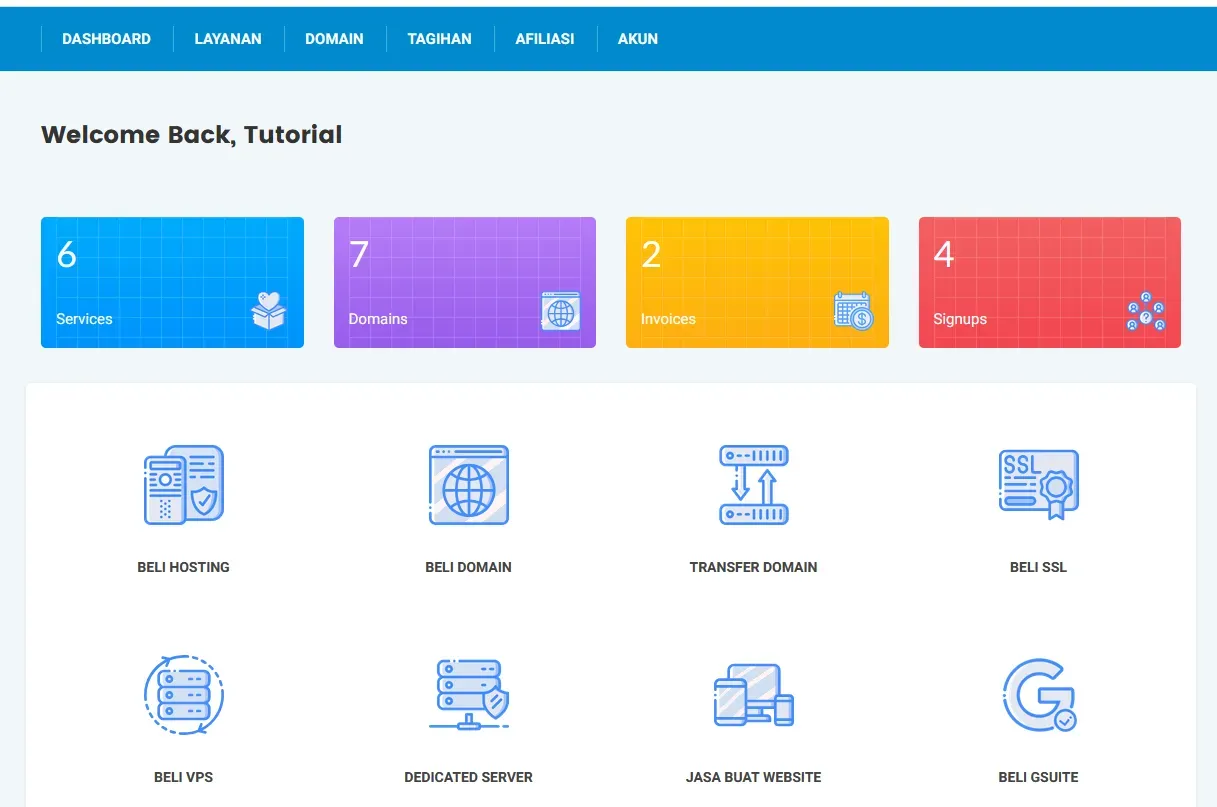Open the Afiliasi menu

point(545,39)
